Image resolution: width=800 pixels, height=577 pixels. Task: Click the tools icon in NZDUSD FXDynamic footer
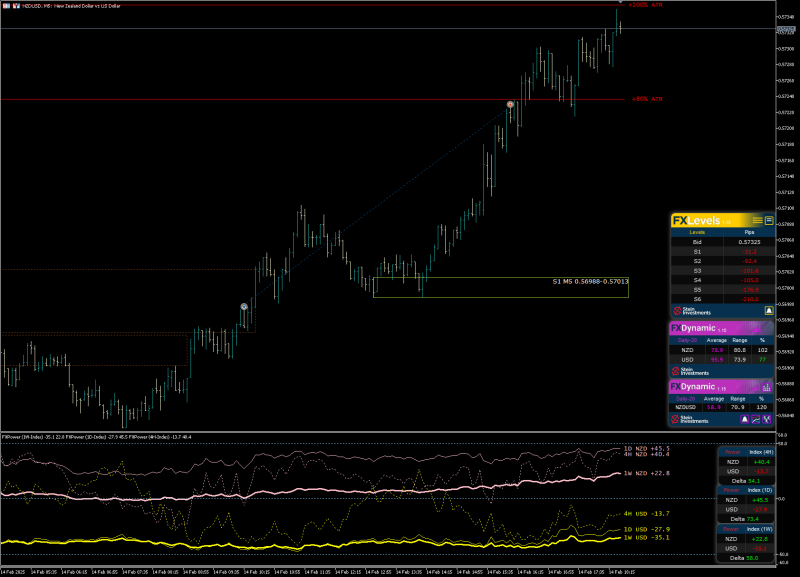pos(766,419)
